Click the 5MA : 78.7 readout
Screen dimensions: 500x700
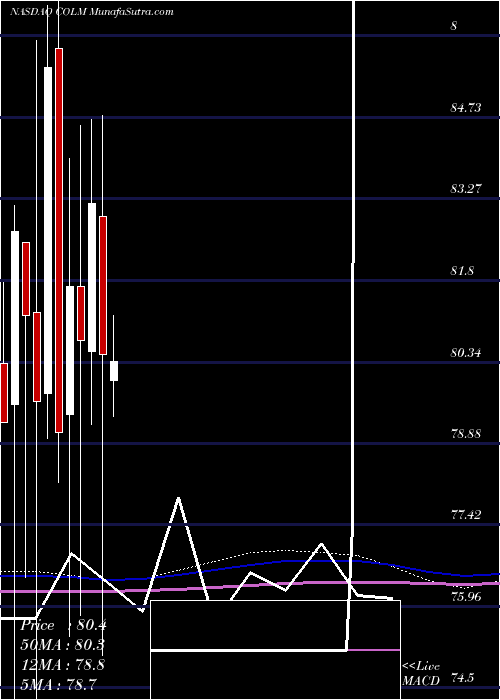coord(59,683)
